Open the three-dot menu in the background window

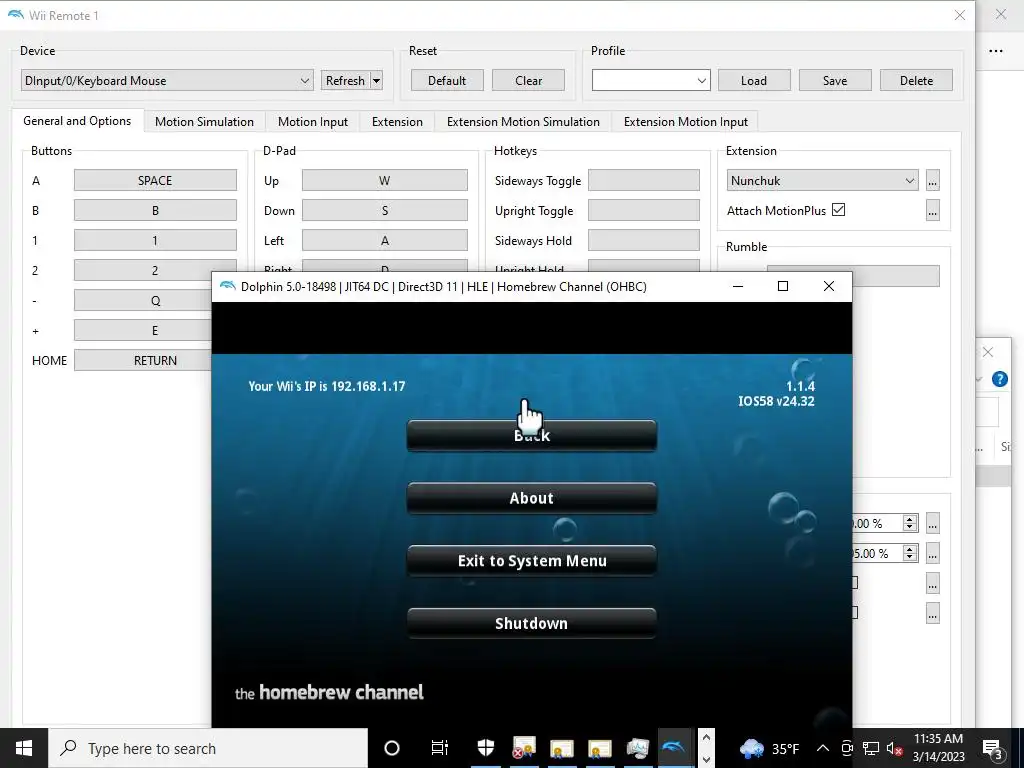[996, 51]
